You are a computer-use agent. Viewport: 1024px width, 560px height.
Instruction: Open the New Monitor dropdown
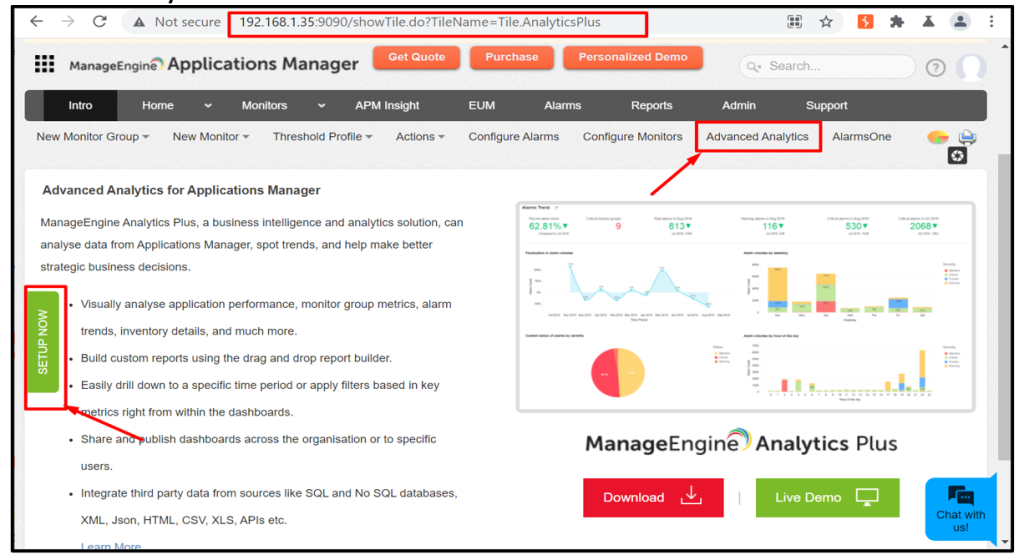[x=210, y=137]
